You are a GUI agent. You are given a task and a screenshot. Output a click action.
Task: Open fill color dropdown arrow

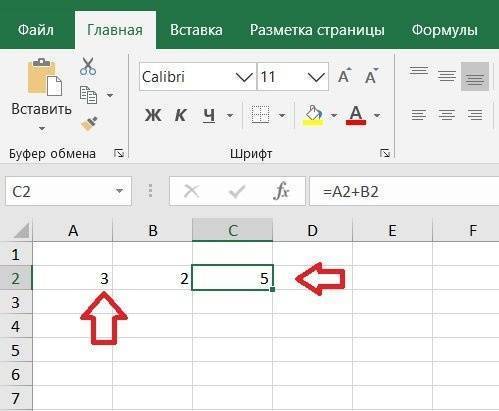(334, 116)
